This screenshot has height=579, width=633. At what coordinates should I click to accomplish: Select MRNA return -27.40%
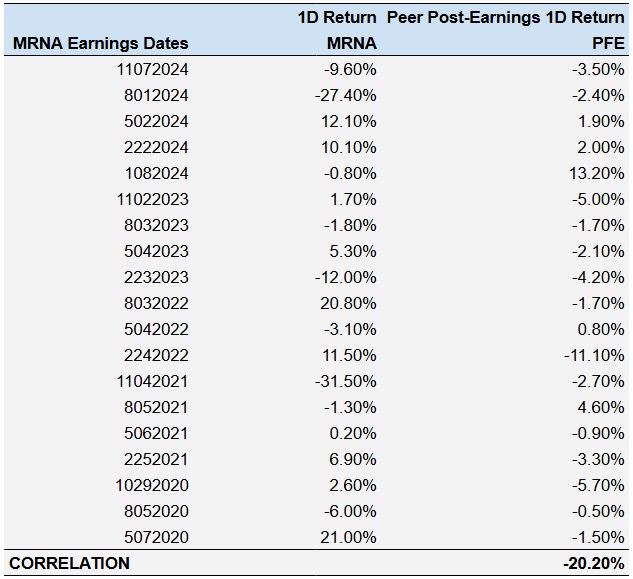tap(346, 96)
